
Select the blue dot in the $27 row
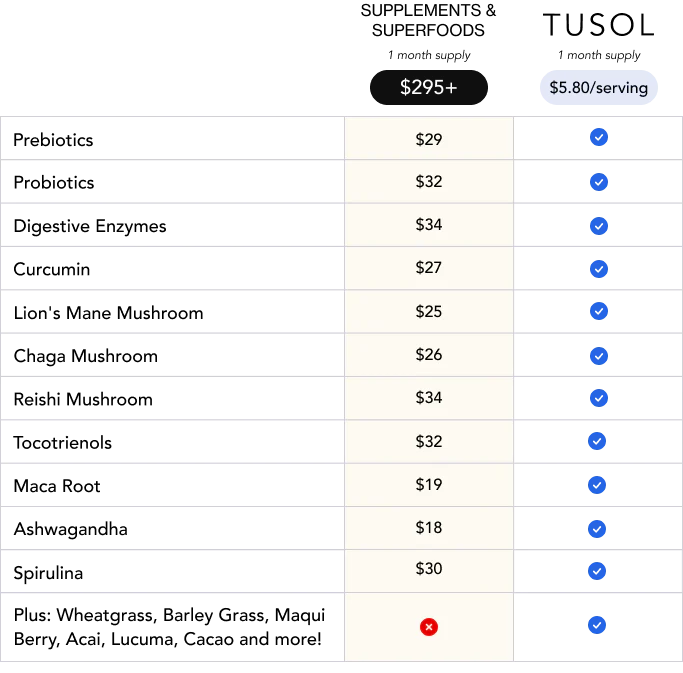(x=598, y=268)
